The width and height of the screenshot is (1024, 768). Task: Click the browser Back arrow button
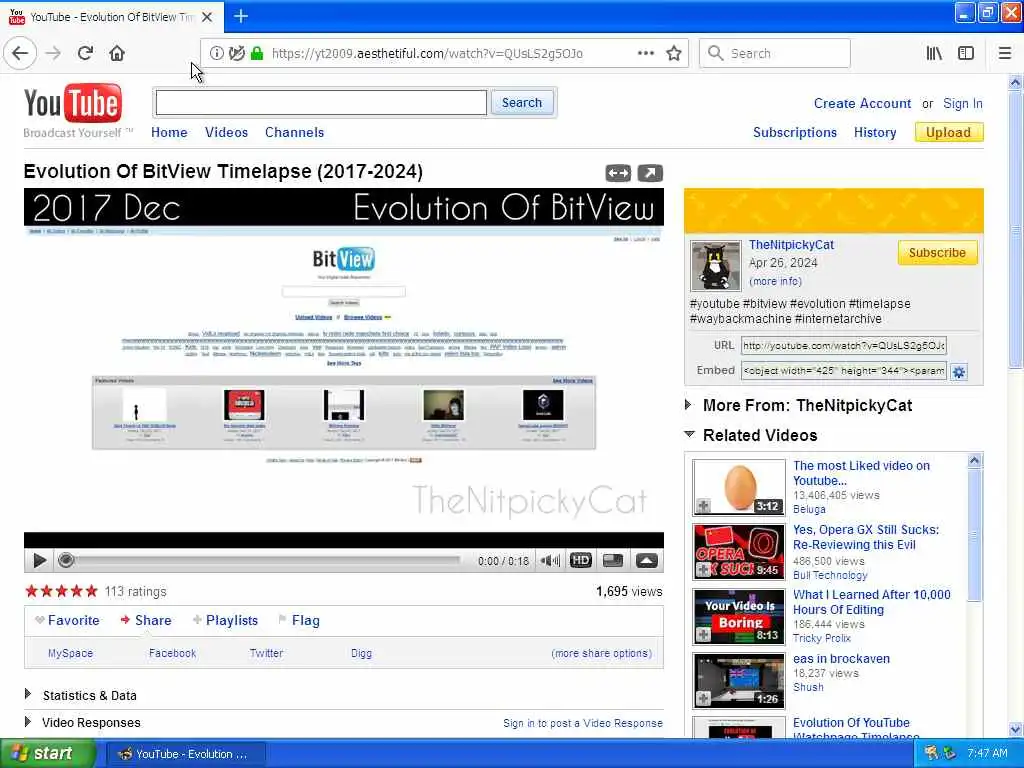20,53
